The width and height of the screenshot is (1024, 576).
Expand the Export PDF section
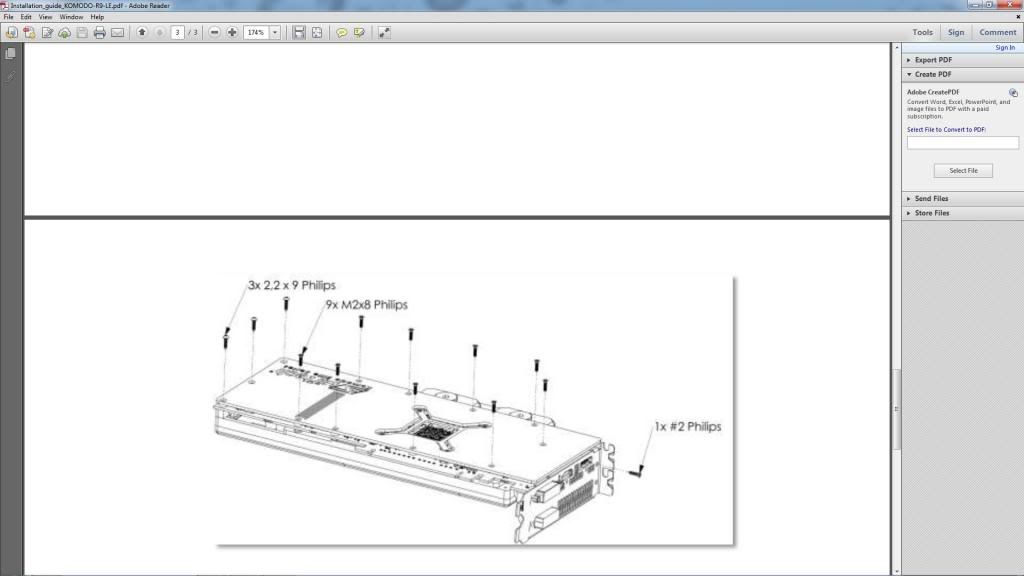(932, 60)
